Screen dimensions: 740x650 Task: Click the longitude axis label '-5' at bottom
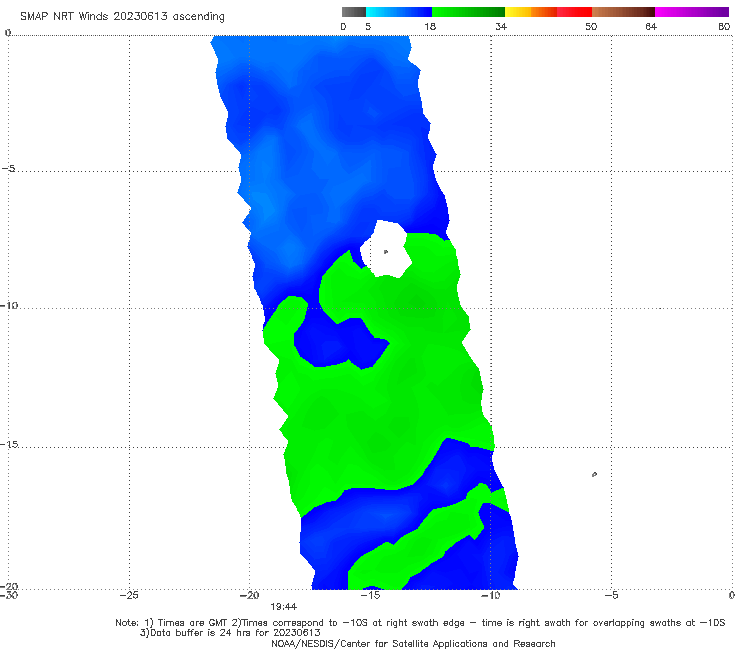point(611,595)
